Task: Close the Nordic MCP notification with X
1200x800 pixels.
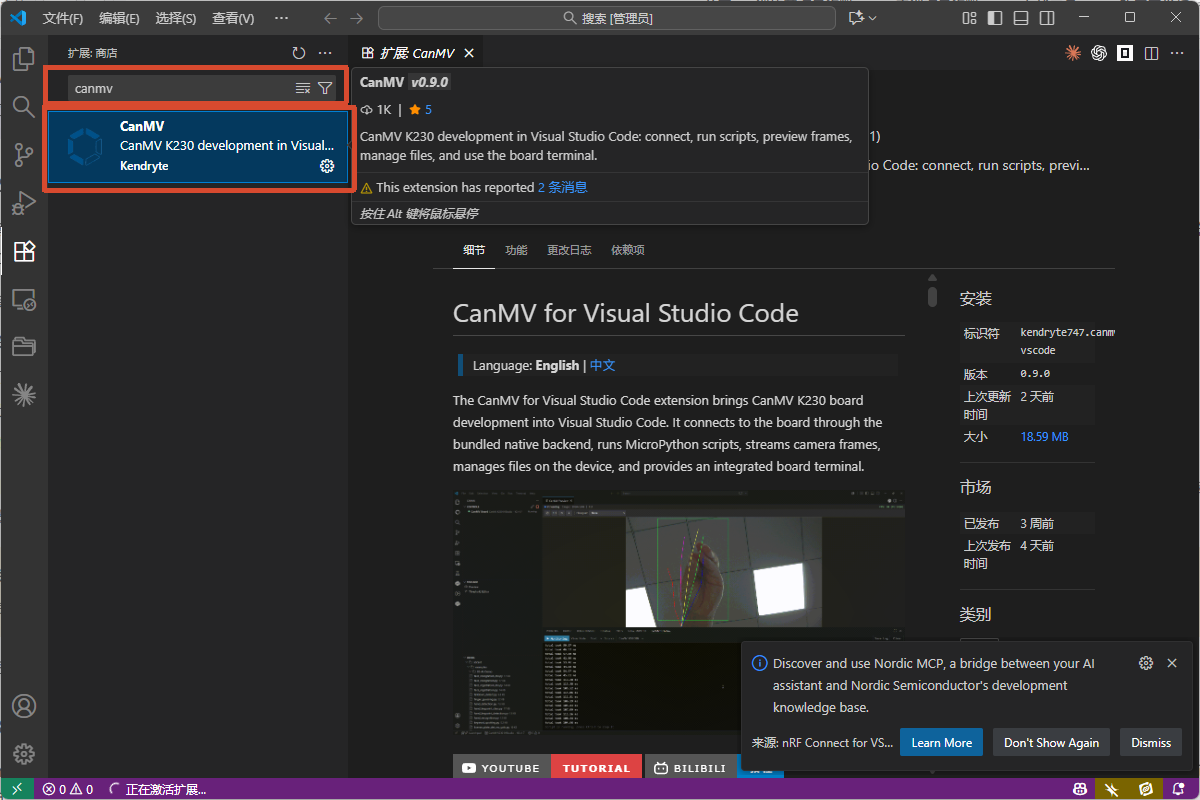Action: click(1172, 663)
